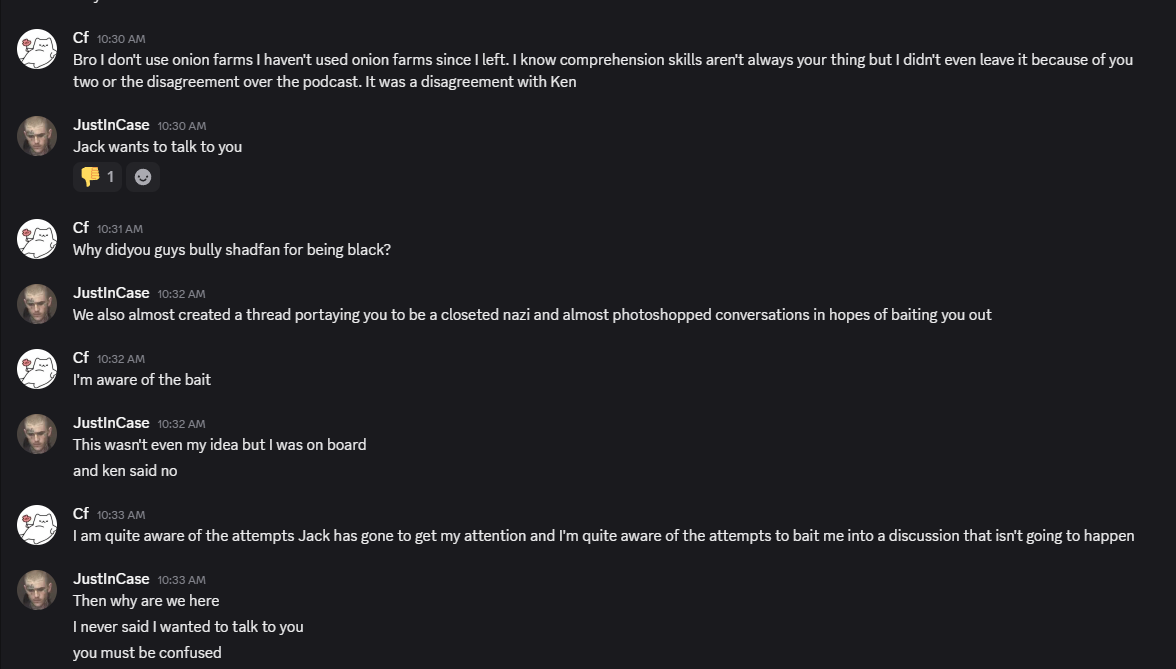Click the JustInCase username above "Jack wants to talk"

[111, 125]
